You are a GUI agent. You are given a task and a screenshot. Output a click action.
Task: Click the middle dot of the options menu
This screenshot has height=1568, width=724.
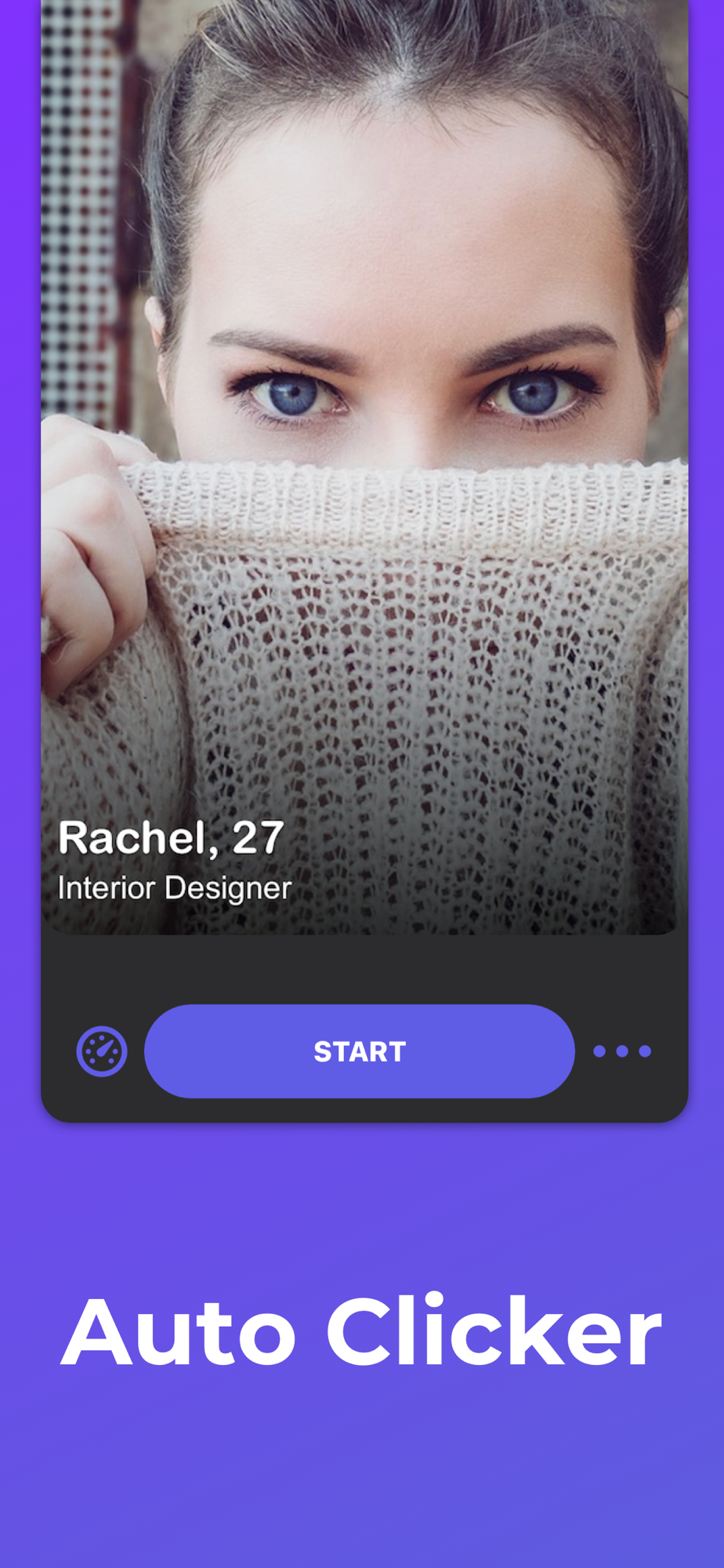(622, 1051)
